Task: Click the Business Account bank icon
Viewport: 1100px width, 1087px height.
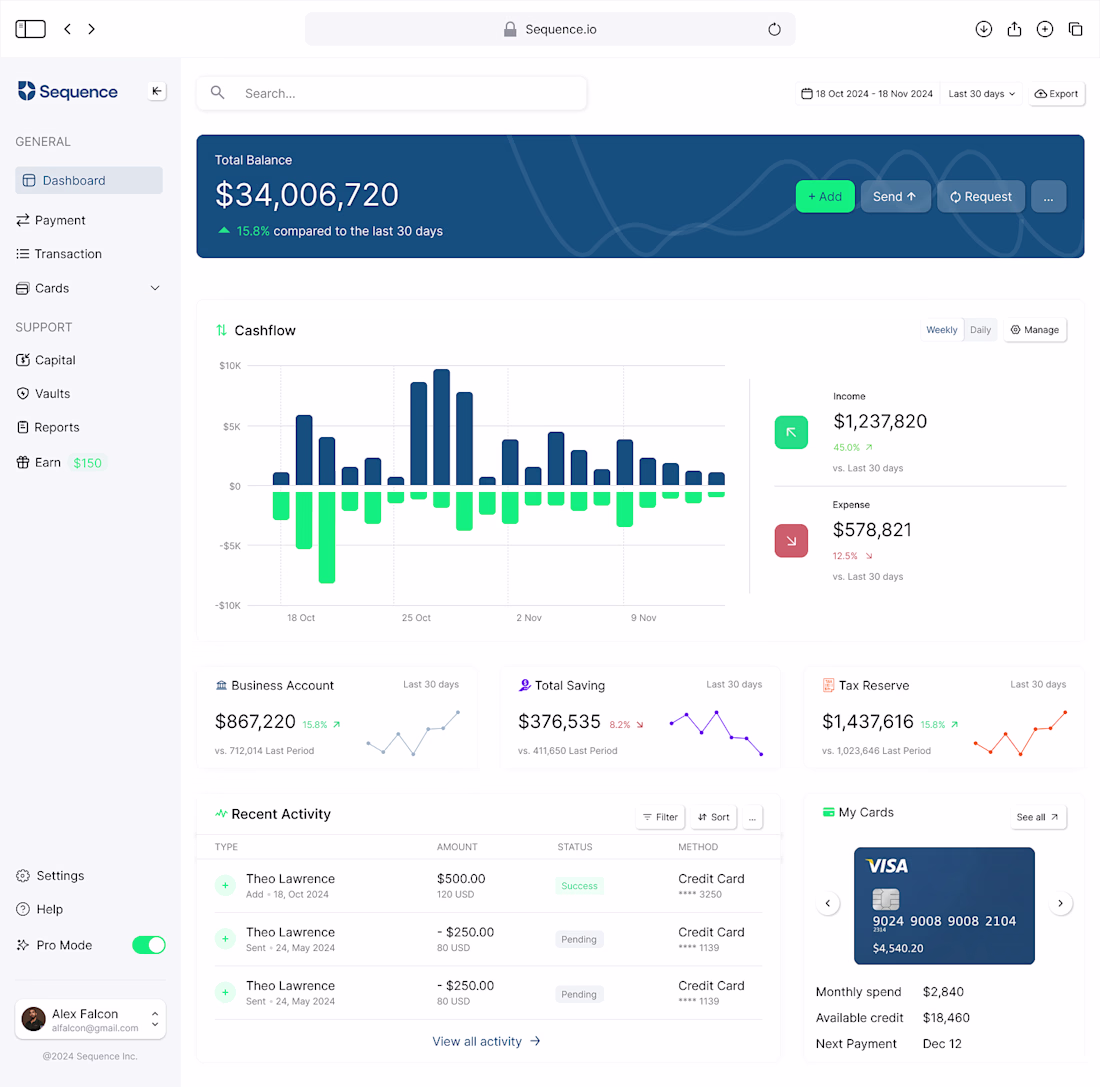Action: pyautogui.click(x=221, y=685)
